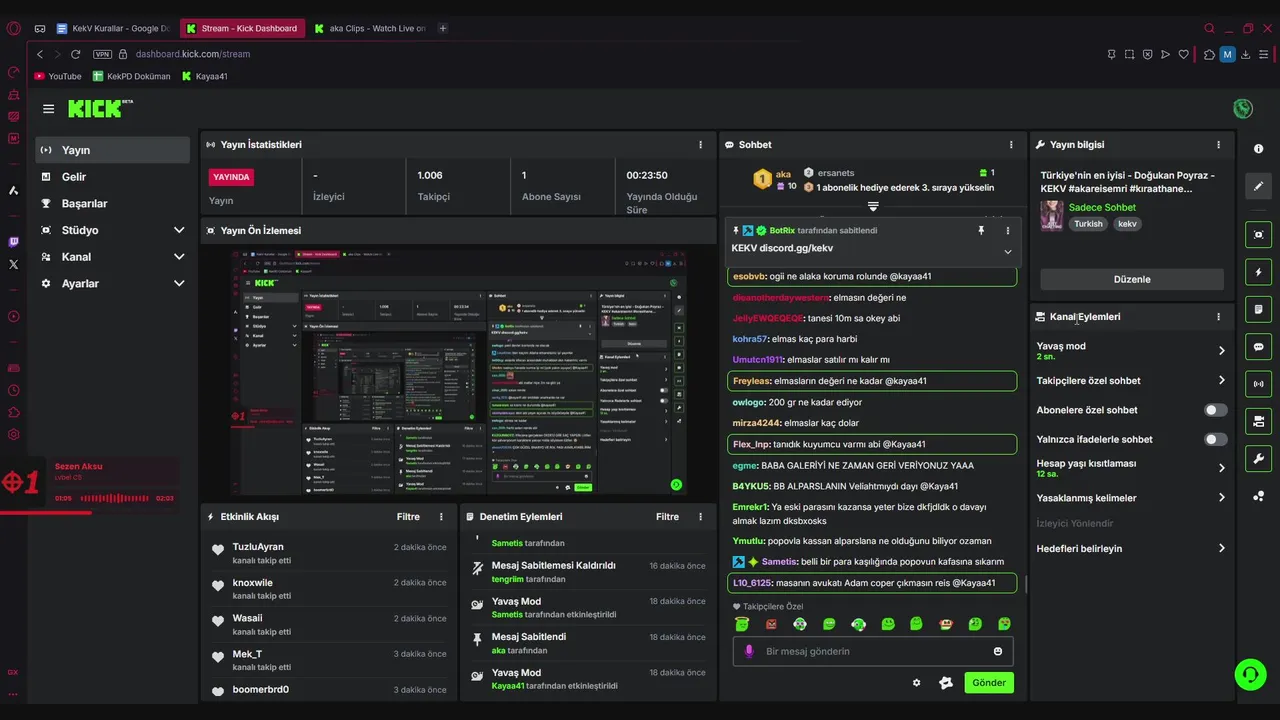Collapse the pinned message chevron
This screenshot has height=720, width=1280.
pyautogui.click(x=1007, y=252)
